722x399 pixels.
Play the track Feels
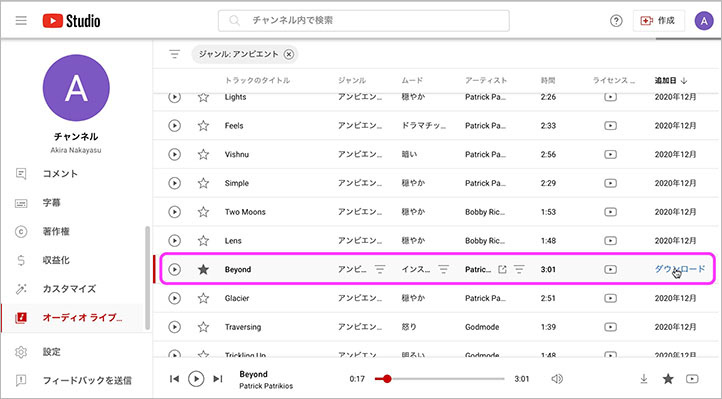pyautogui.click(x=174, y=126)
